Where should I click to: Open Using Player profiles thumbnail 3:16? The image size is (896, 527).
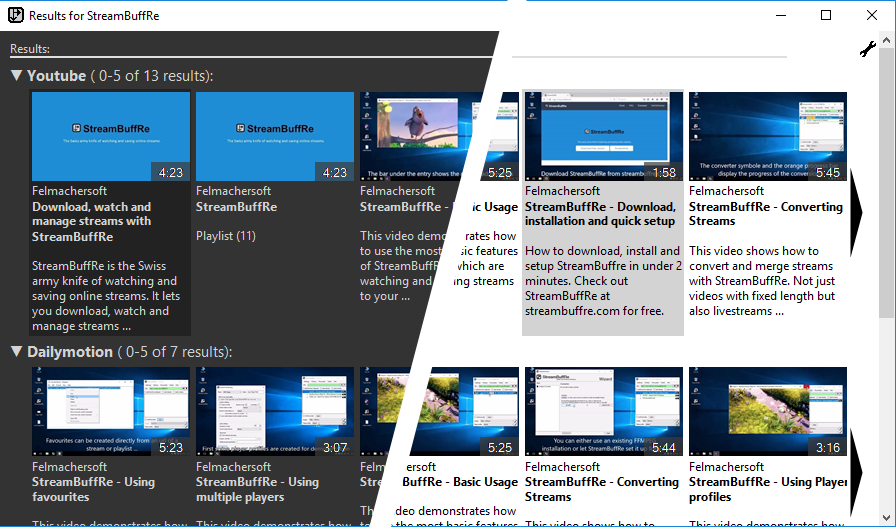(x=767, y=412)
